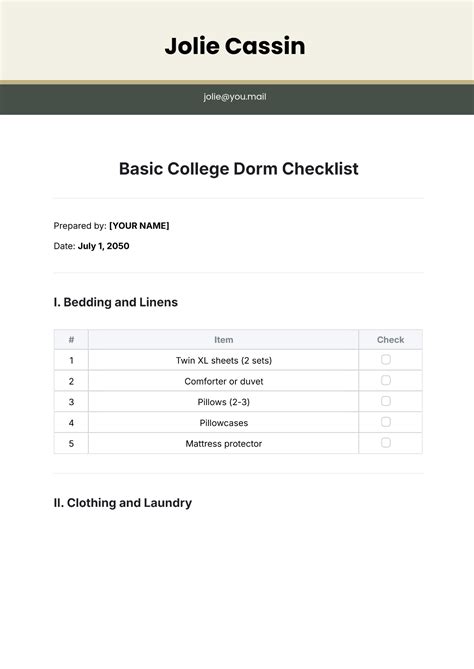Select the Jolie Cassin header name
474x669 pixels.
pos(235,46)
